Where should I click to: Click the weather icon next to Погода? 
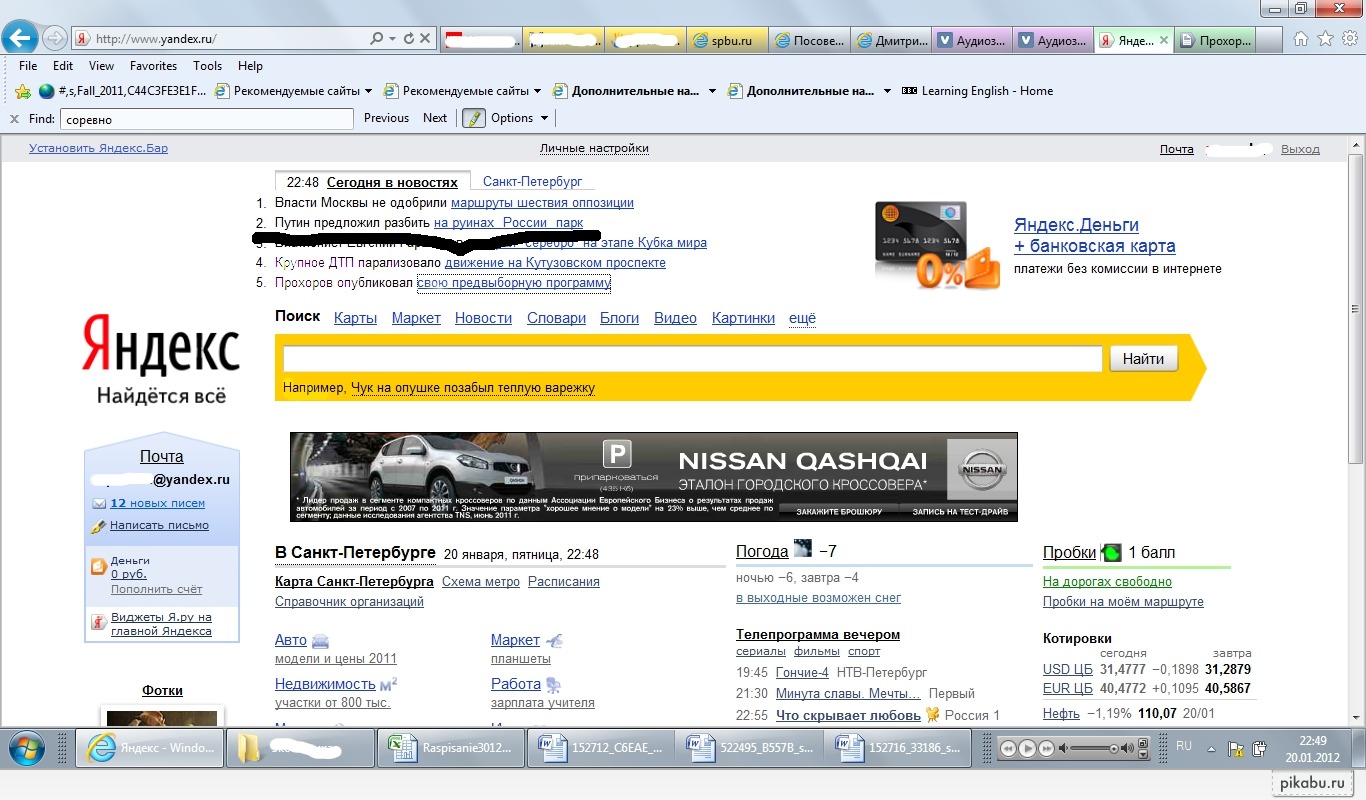803,549
